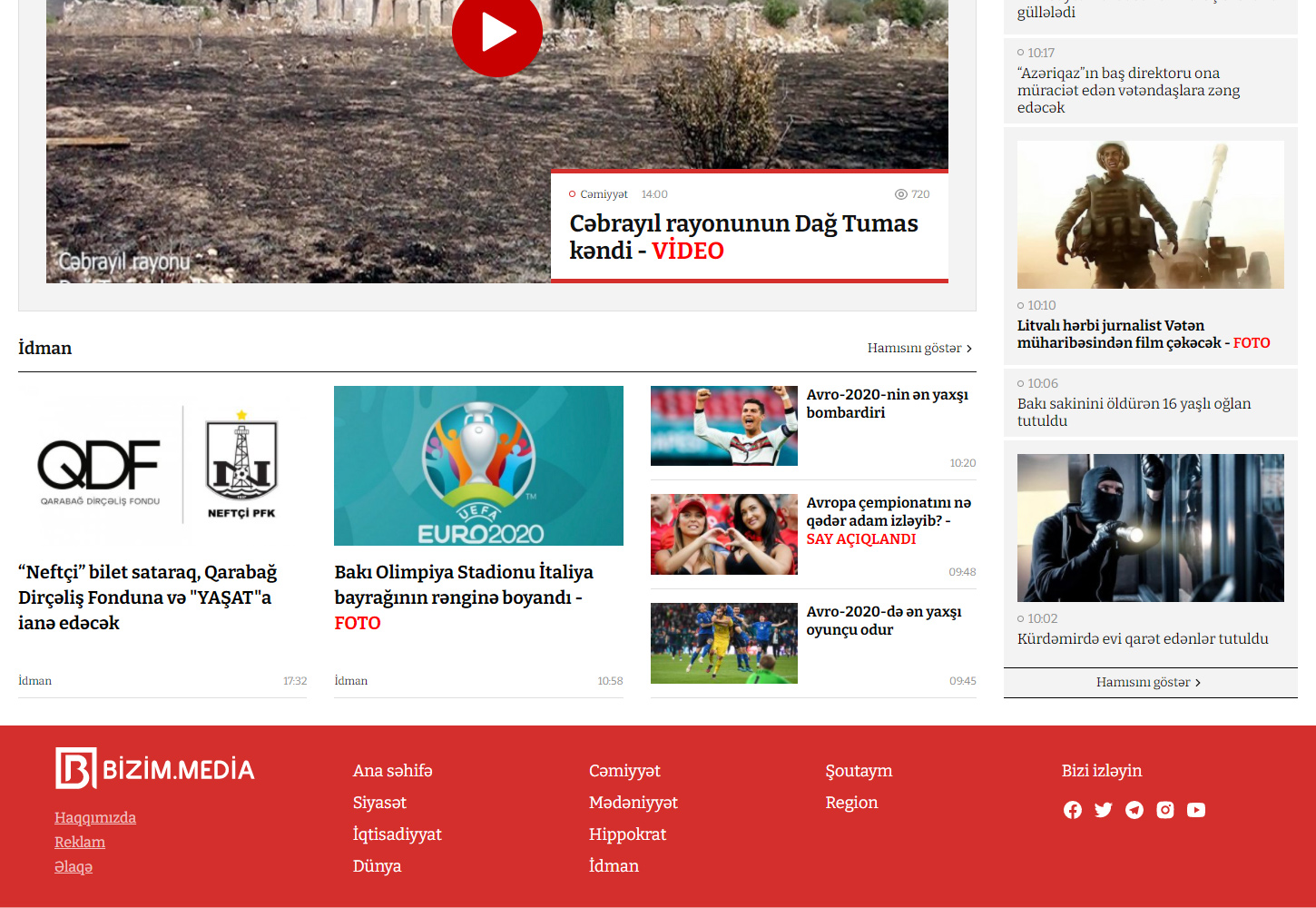
Task: Open the EURO2020 trophy thumbnail
Action: (x=478, y=466)
